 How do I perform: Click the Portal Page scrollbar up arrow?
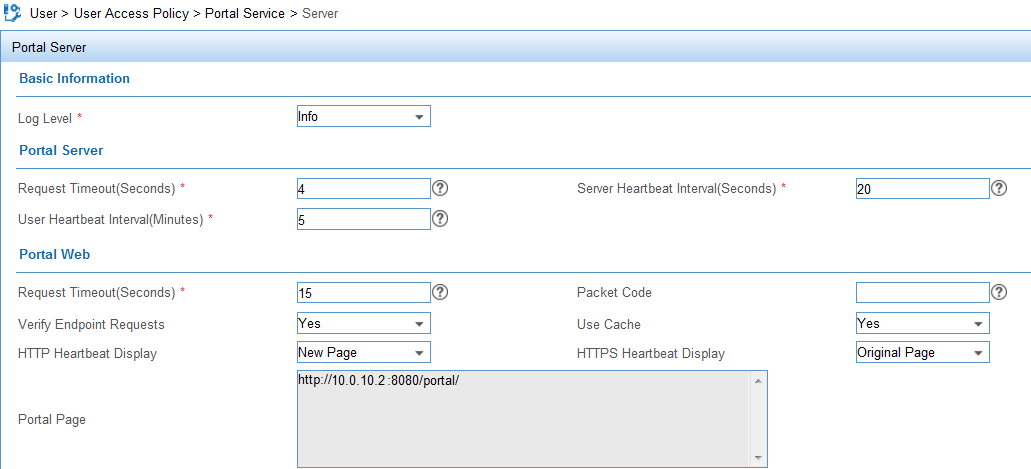pyautogui.click(x=757, y=381)
